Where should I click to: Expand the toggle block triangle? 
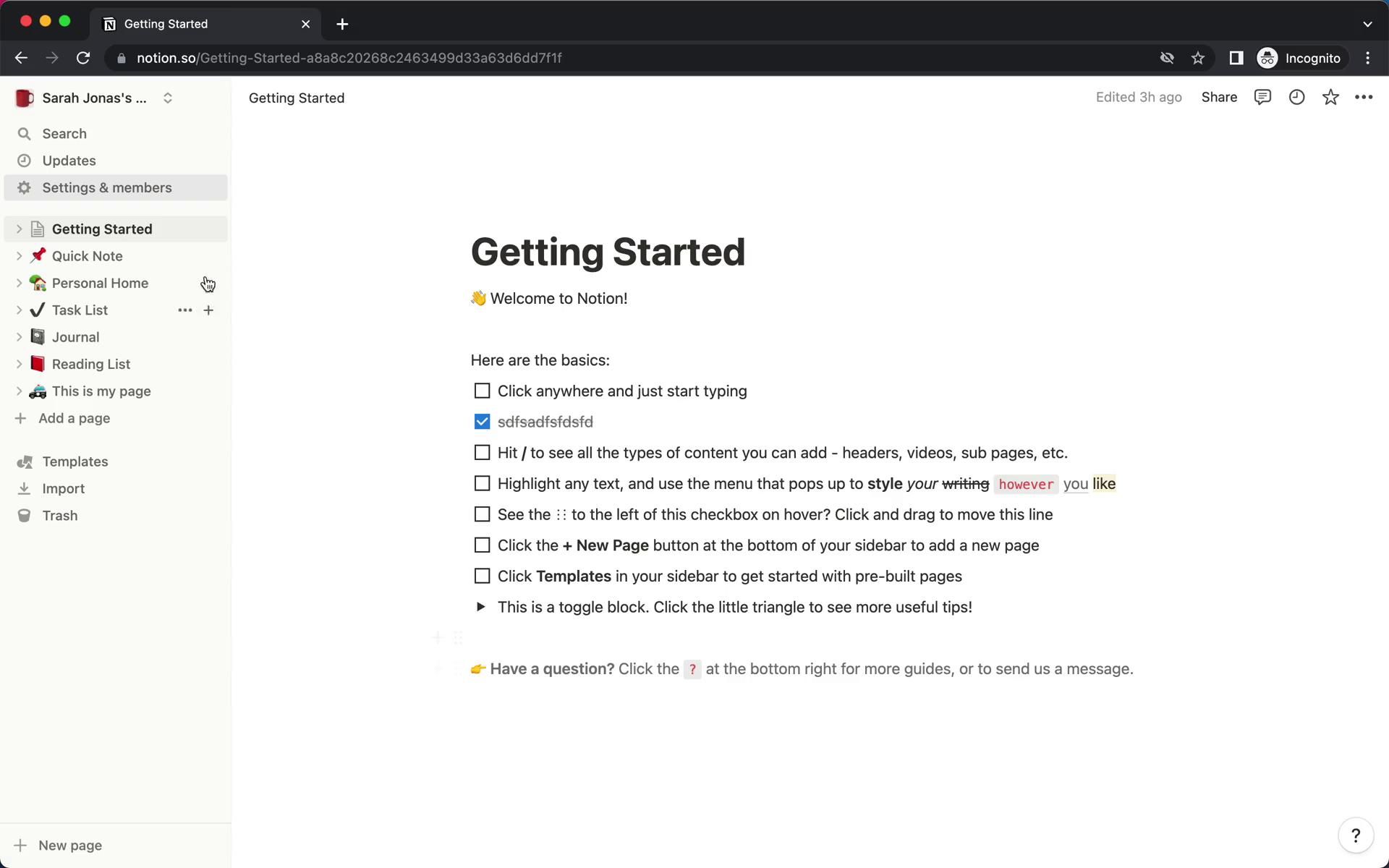[x=480, y=607]
